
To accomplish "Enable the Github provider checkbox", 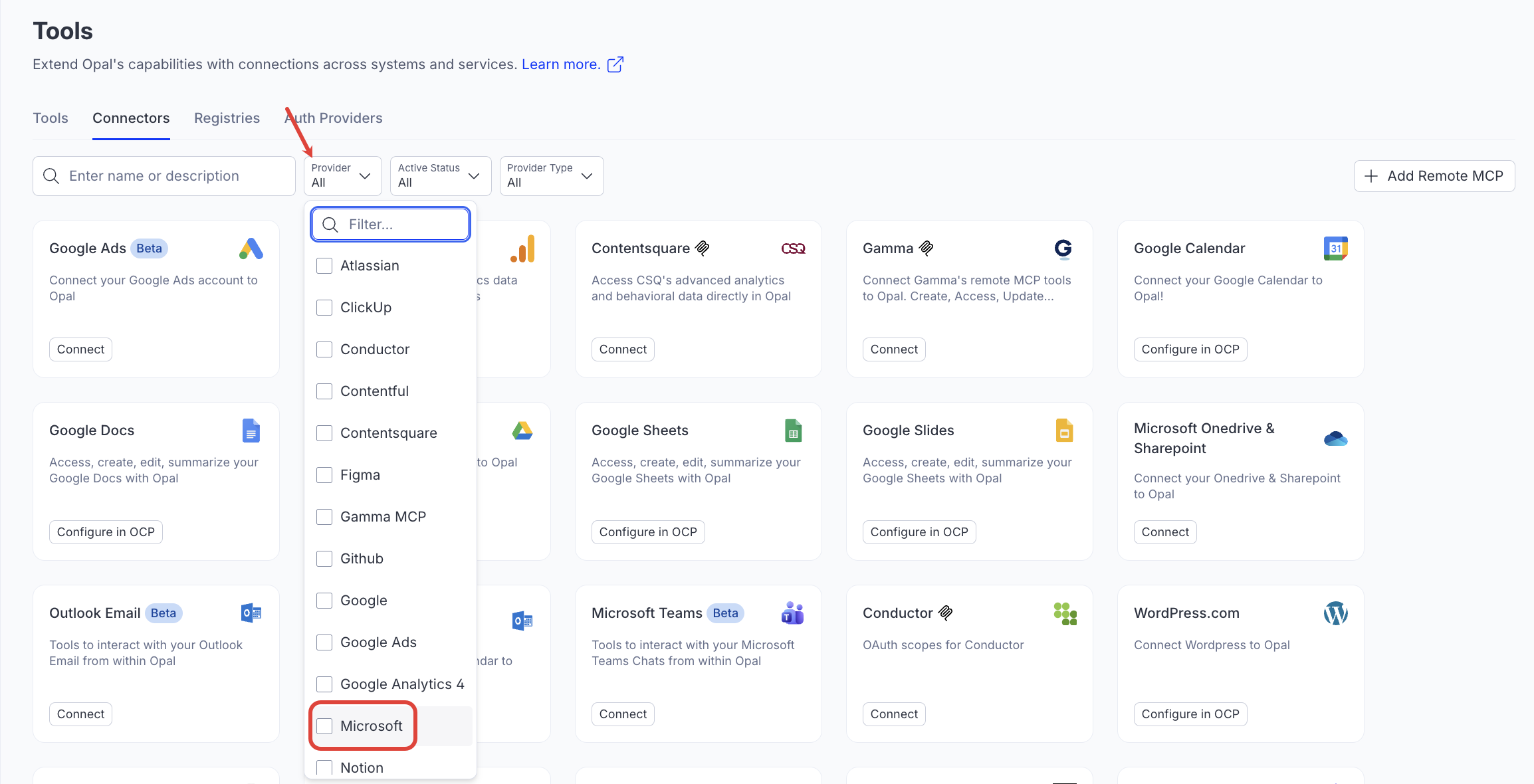I will point(324,559).
